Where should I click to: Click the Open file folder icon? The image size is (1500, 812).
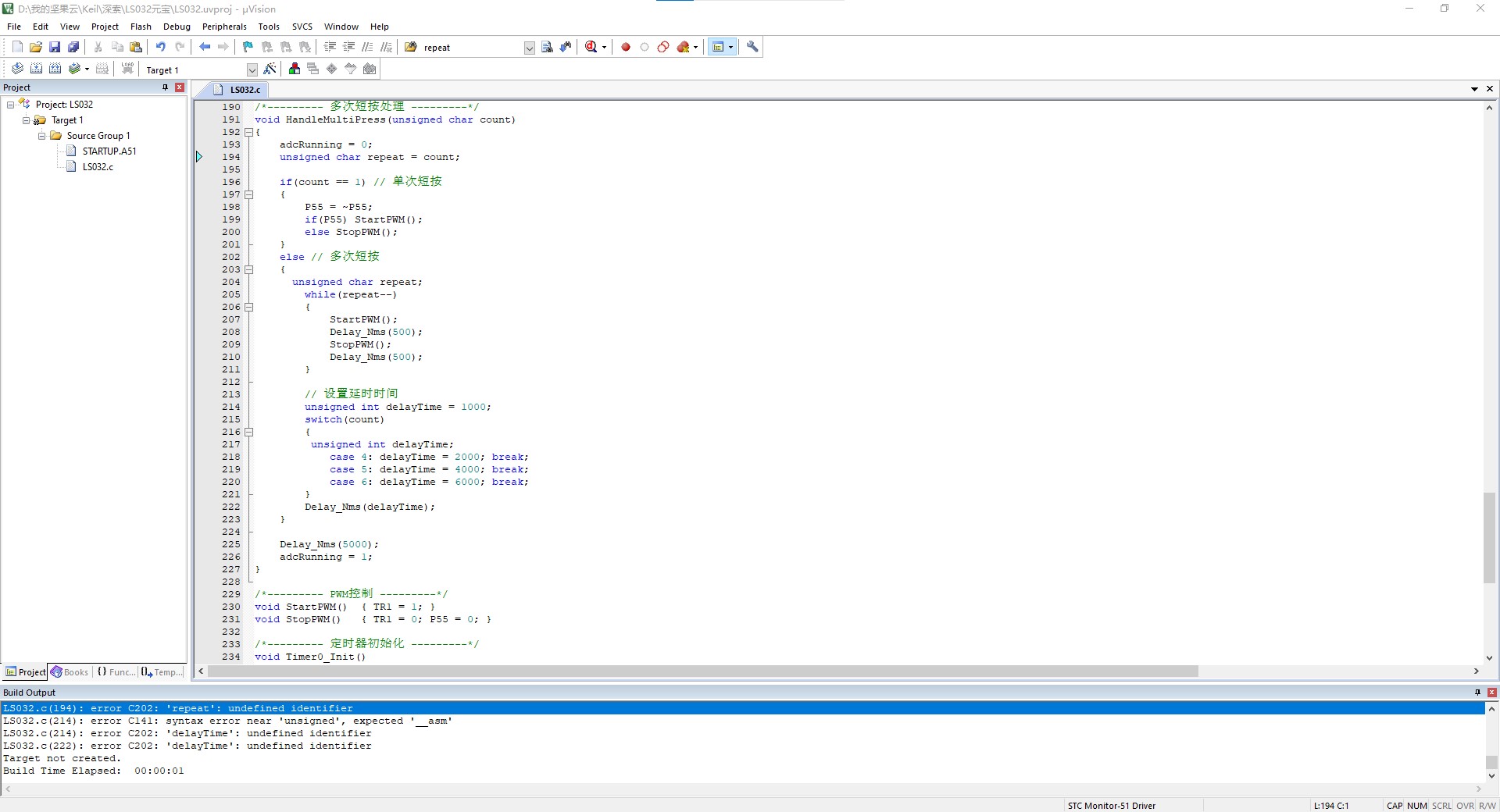pos(36,47)
